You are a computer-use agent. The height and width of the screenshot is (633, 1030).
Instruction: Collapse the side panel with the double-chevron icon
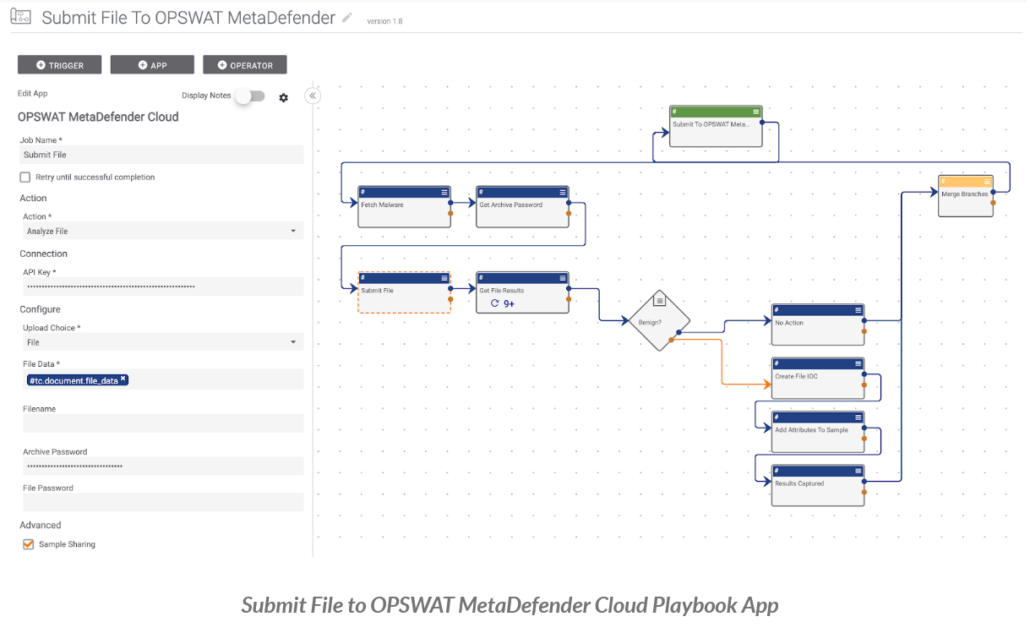pos(313,96)
